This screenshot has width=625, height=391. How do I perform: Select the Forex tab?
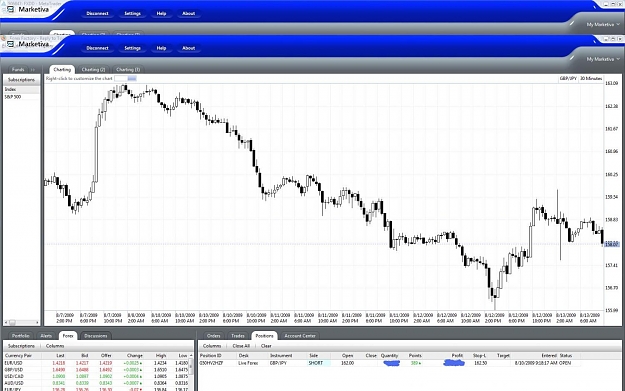pyautogui.click(x=68, y=336)
